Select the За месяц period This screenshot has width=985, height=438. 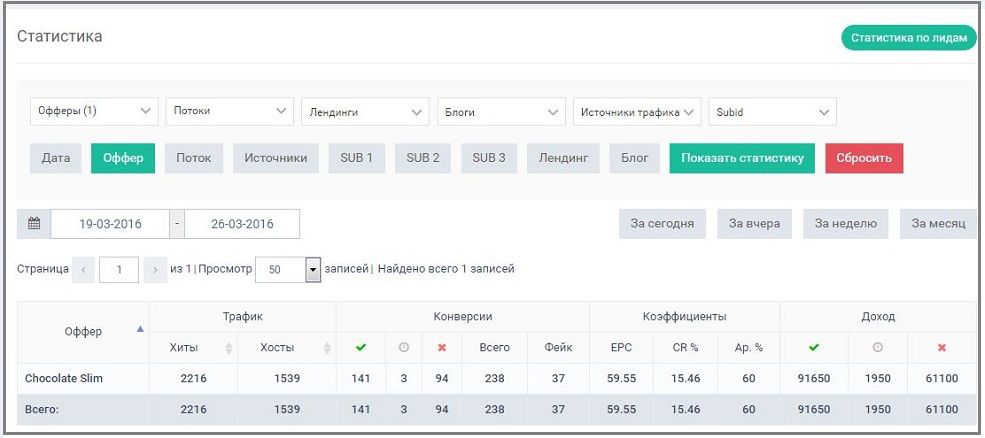coord(939,224)
